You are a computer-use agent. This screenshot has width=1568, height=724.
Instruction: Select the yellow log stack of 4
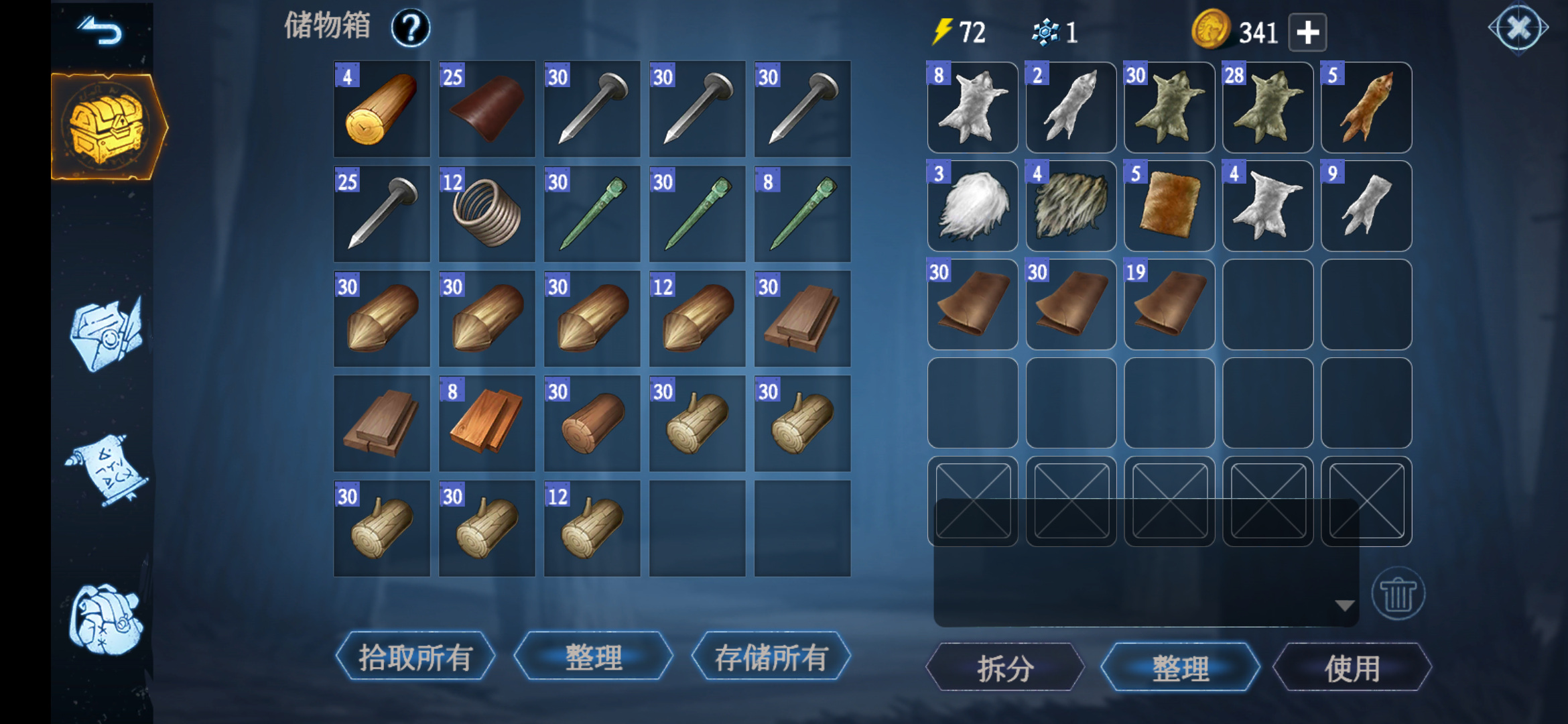(x=382, y=109)
